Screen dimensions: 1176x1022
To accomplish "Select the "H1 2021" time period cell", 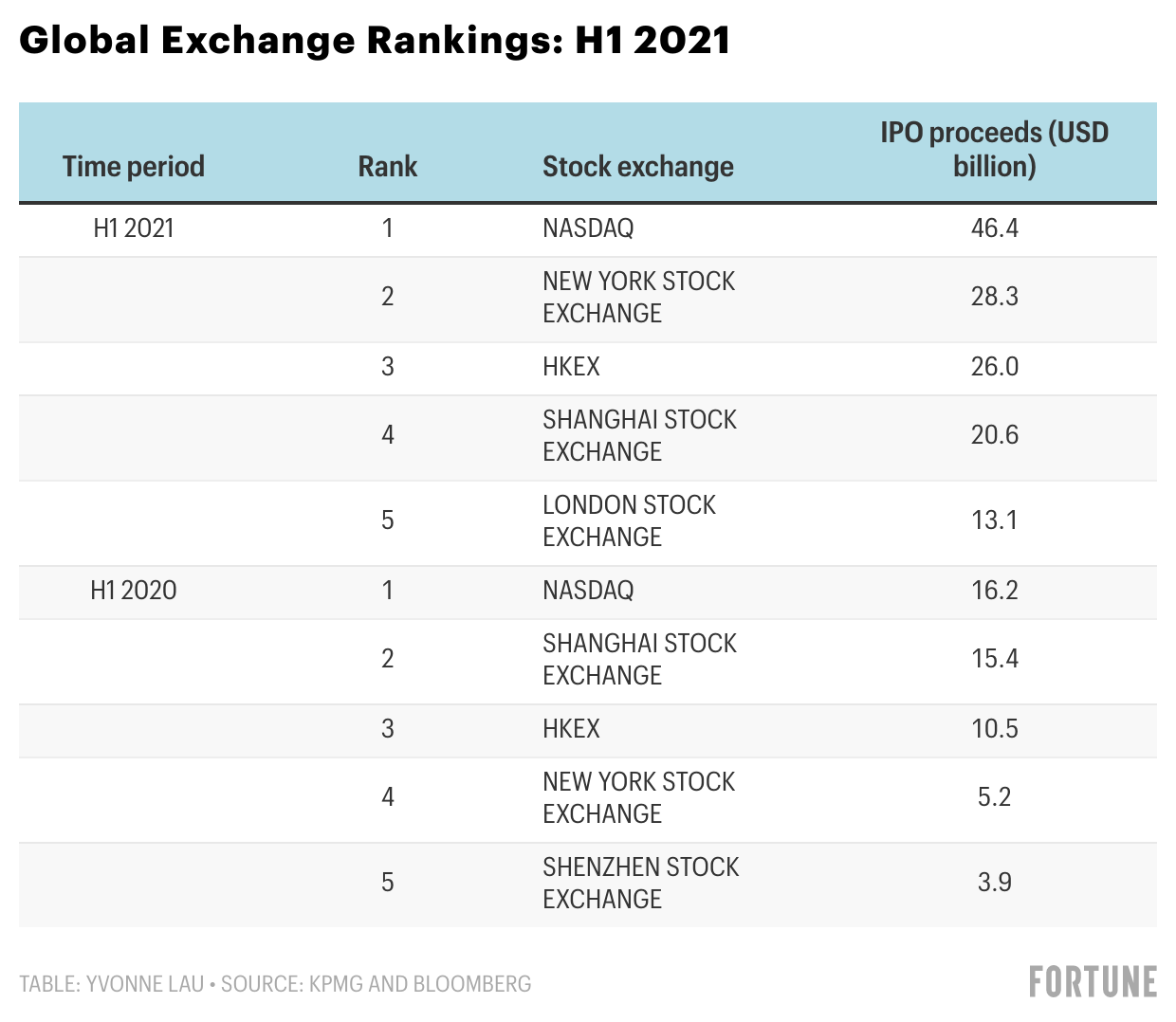I will 134,228.
